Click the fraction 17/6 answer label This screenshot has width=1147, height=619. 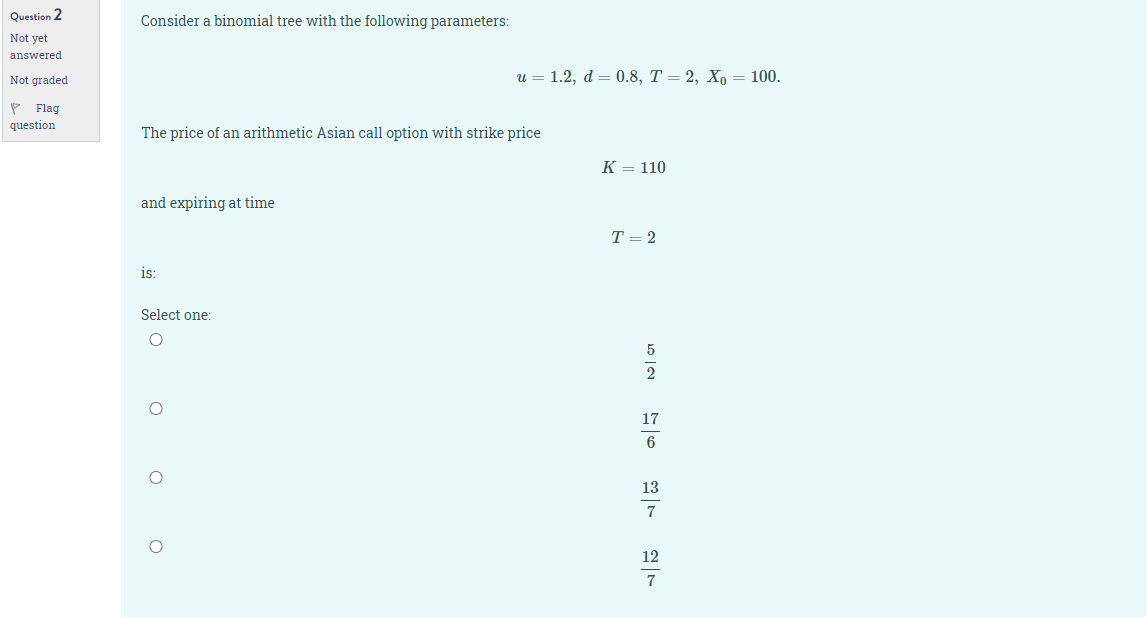tap(650, 430)
